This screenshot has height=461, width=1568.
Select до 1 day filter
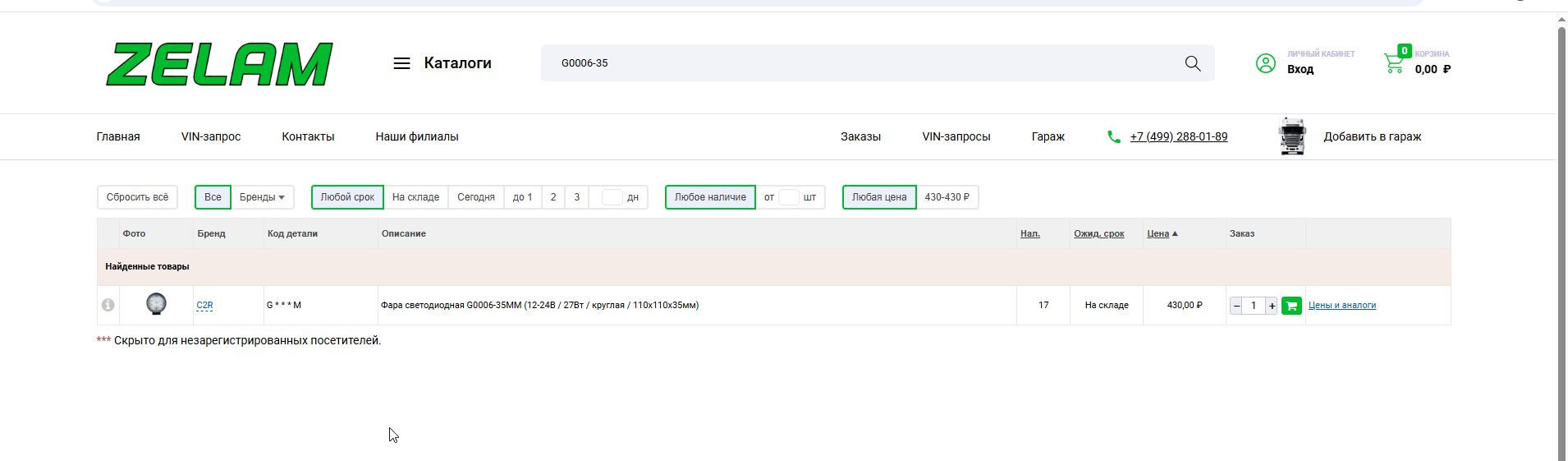523,197
